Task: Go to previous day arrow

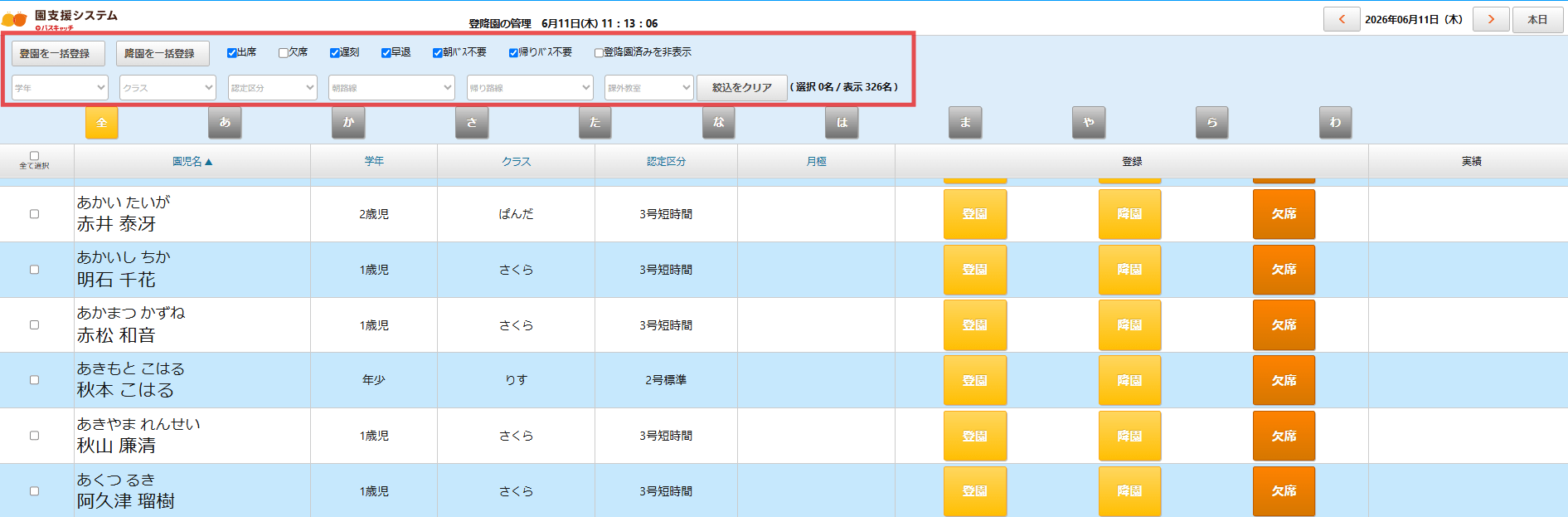Action: 1342,19
